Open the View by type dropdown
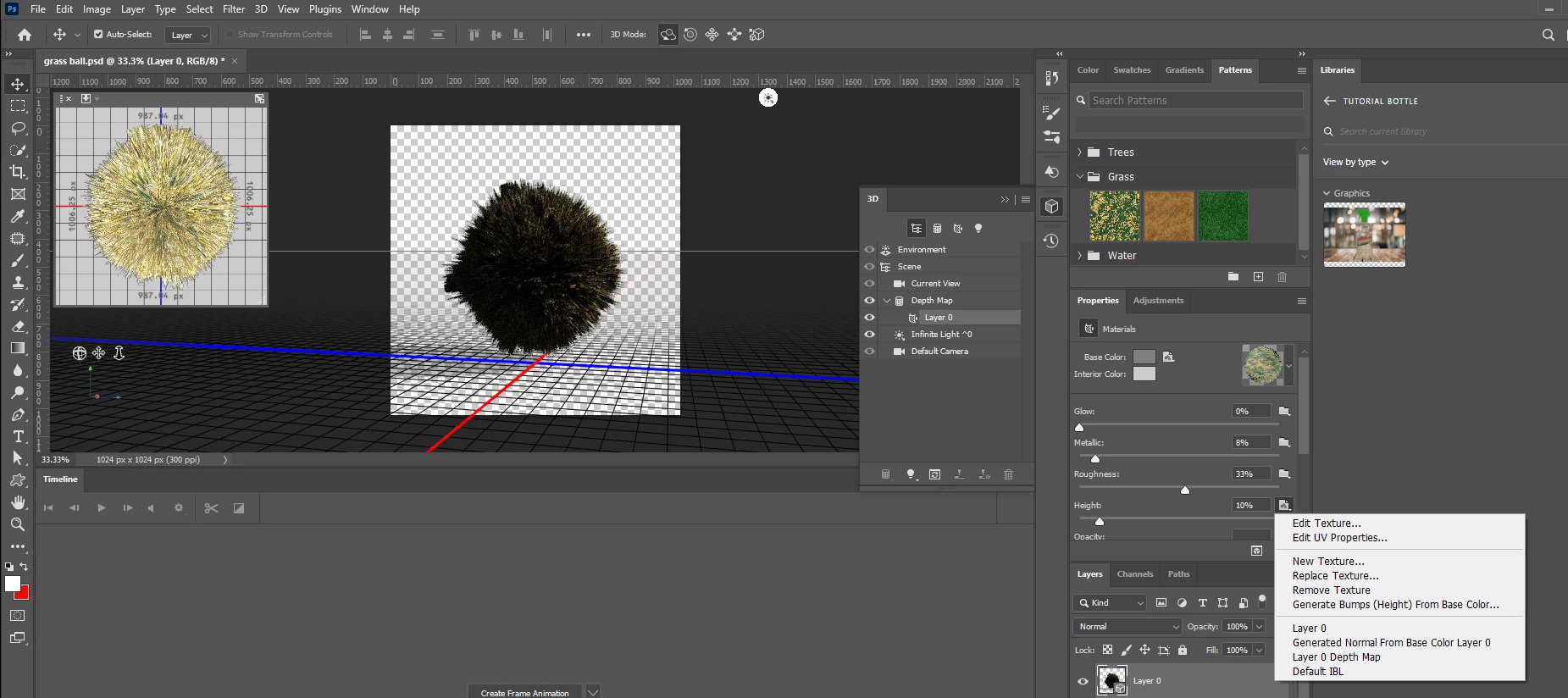The width and height of the screenshot is (1568, 698). pyautogui.click(x=1355, y=163)
